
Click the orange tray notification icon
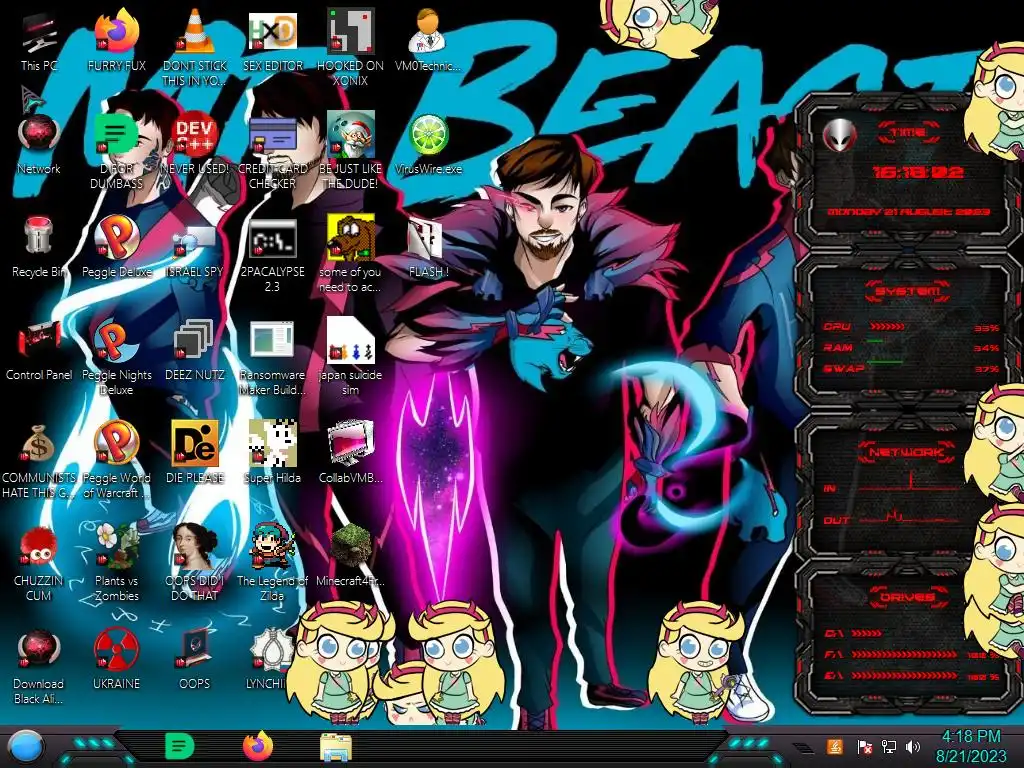(x=835, y=746)
